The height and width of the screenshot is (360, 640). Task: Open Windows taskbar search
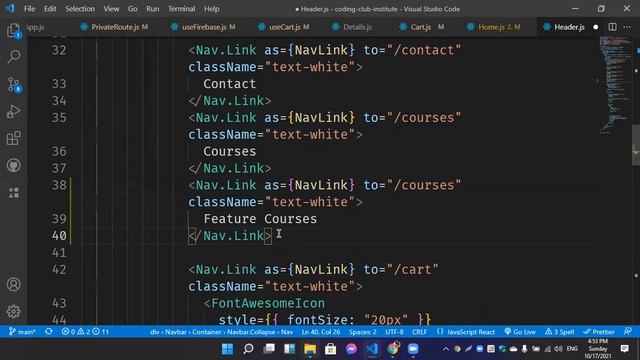tap(248, 349)
